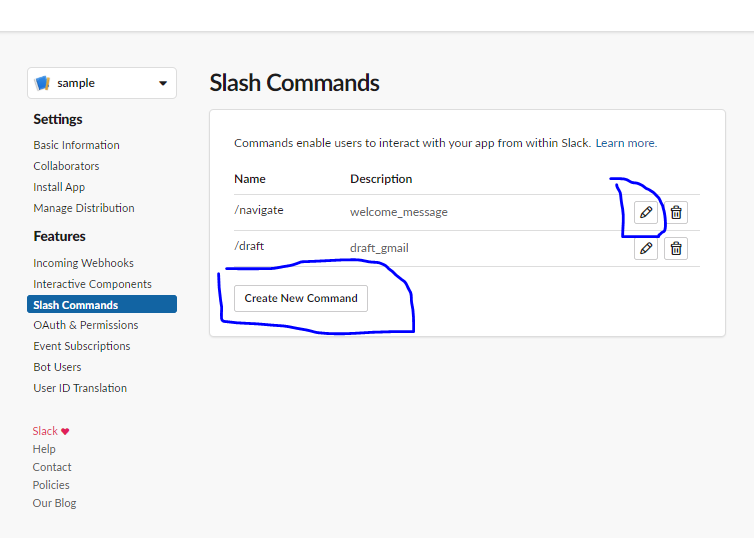
Task: Open Install App page
Action: point(59,187)
